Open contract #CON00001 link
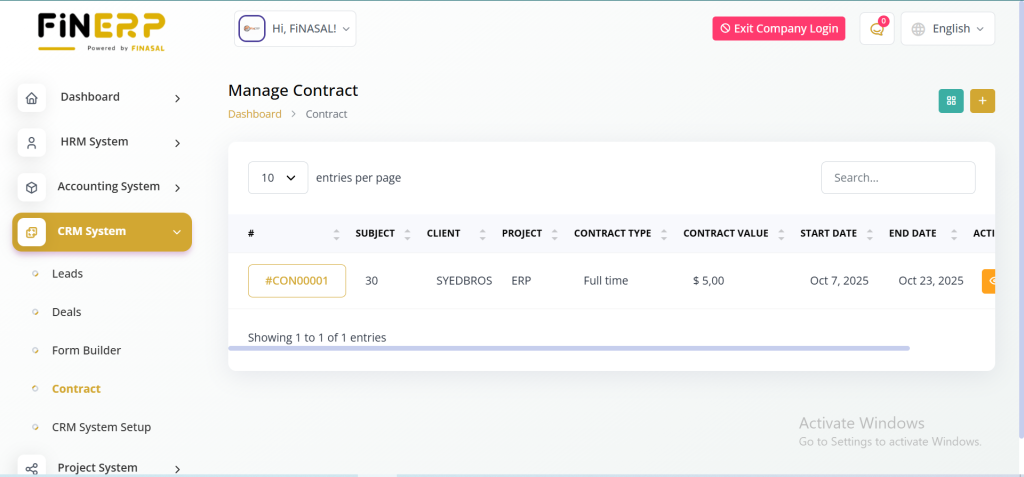Viewport: 1024px width, 477px height. [x=297, y=281]
